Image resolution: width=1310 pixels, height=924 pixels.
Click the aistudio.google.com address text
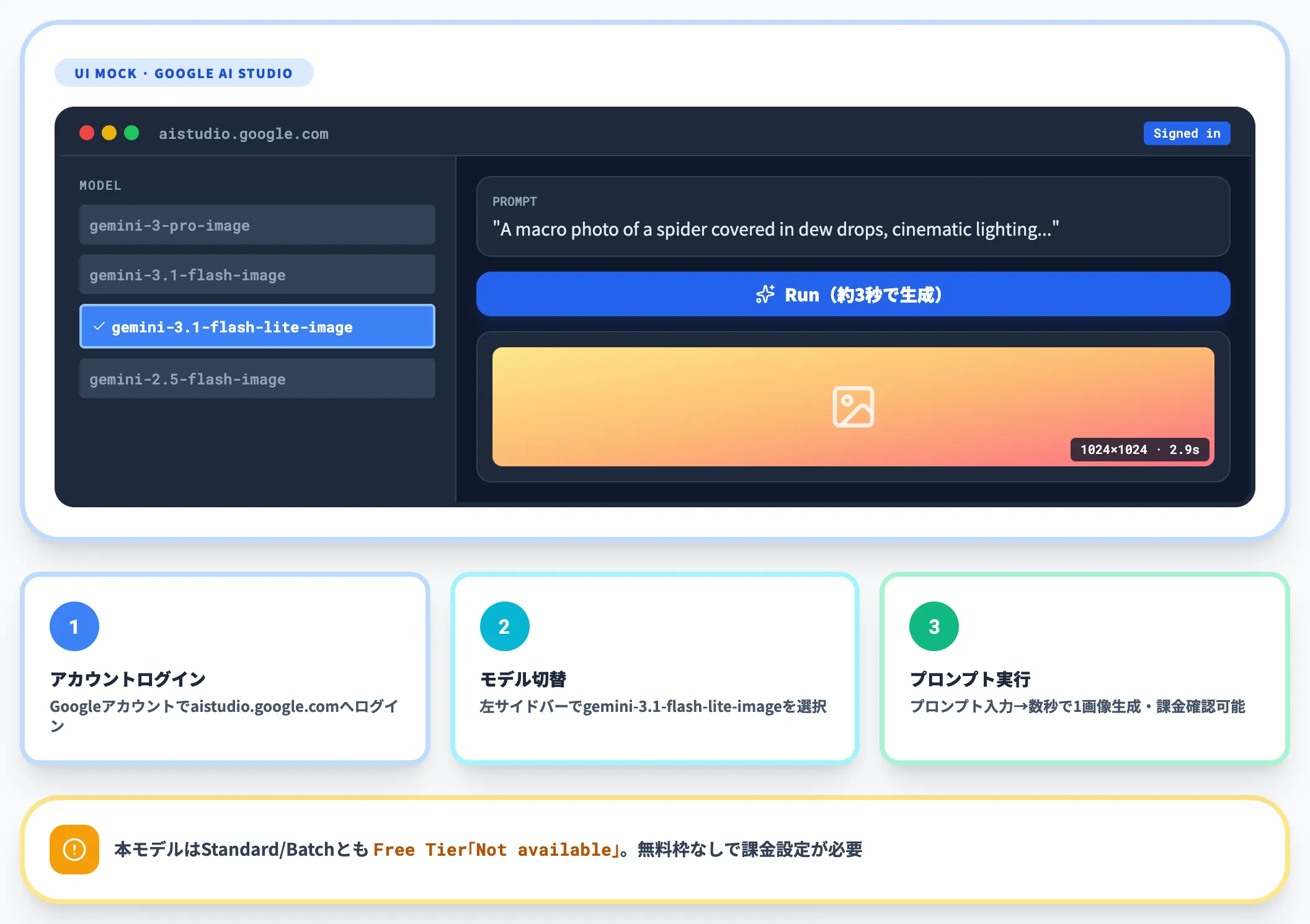tap(244, 133)
